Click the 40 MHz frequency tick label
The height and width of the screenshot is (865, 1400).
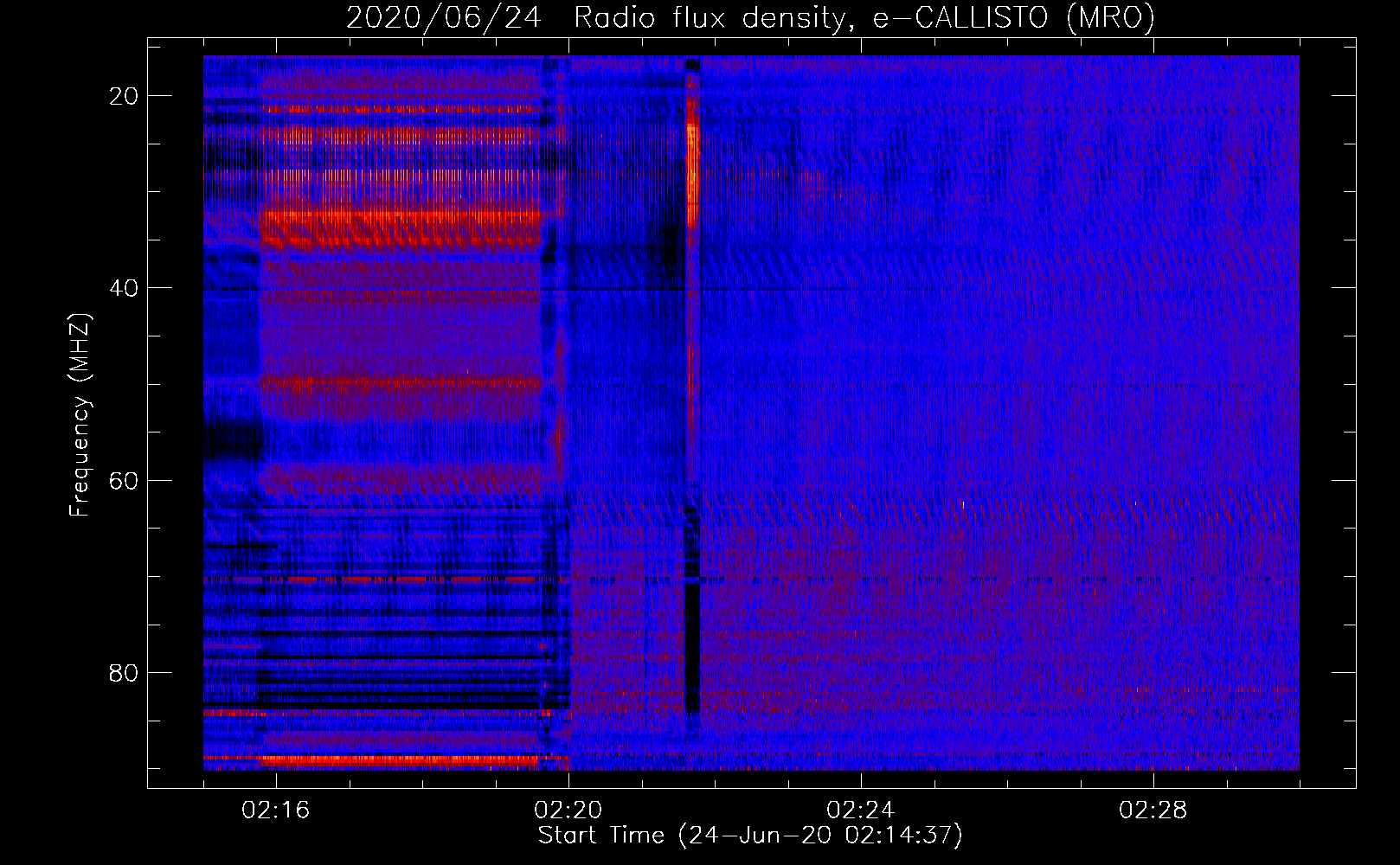coord(125,288)
